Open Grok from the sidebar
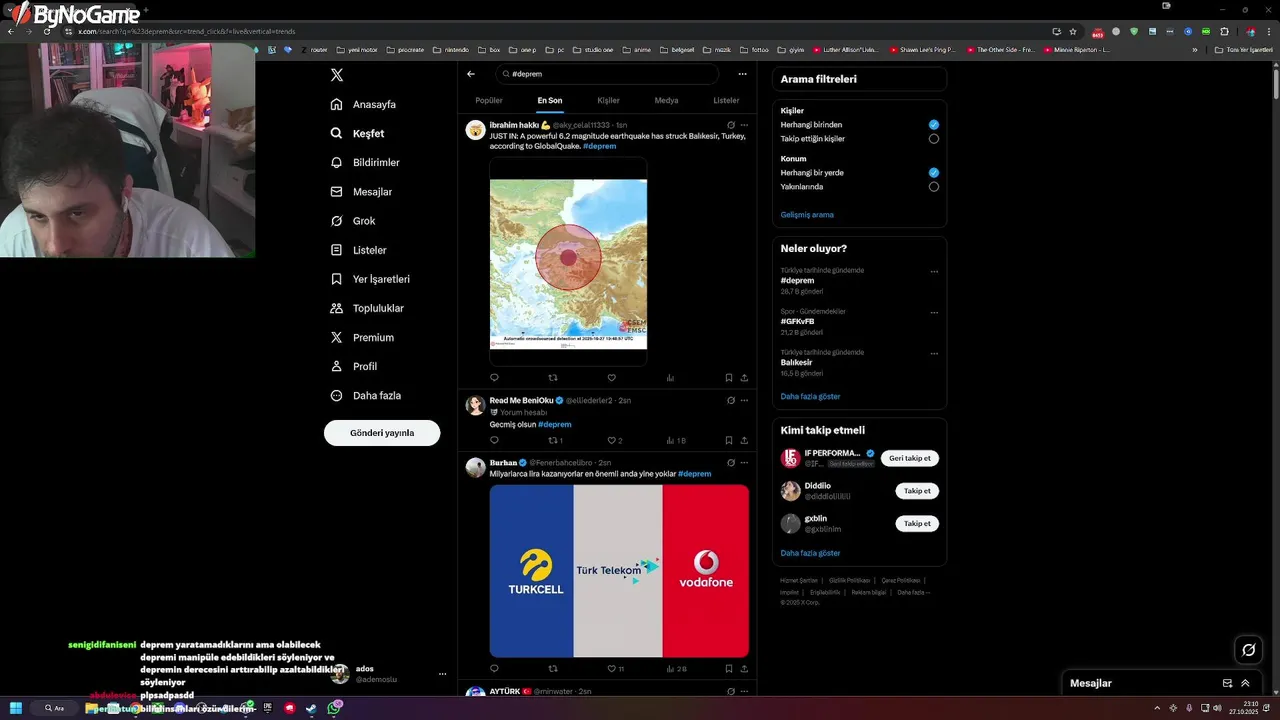1280x720 pixels. coord(353,221)
